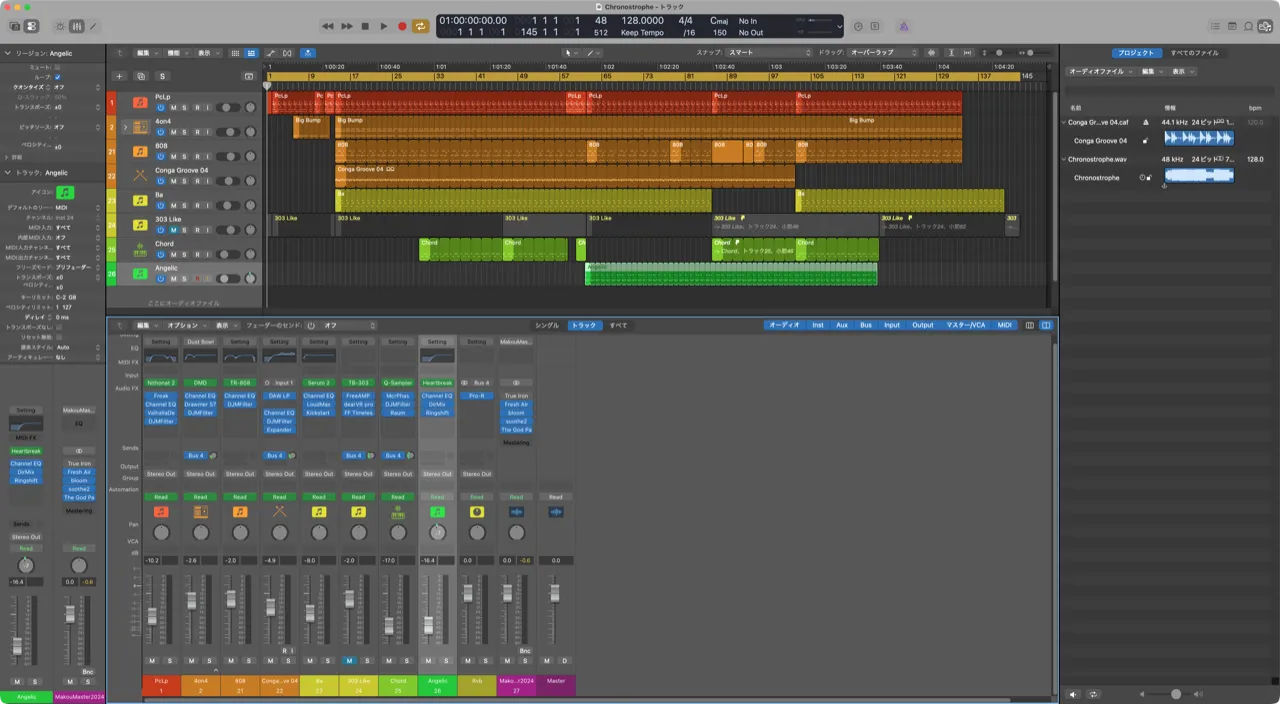Expand the 4on4 track stack disclosure arrow
The image size is (1280, 704).
click(125, 127)
